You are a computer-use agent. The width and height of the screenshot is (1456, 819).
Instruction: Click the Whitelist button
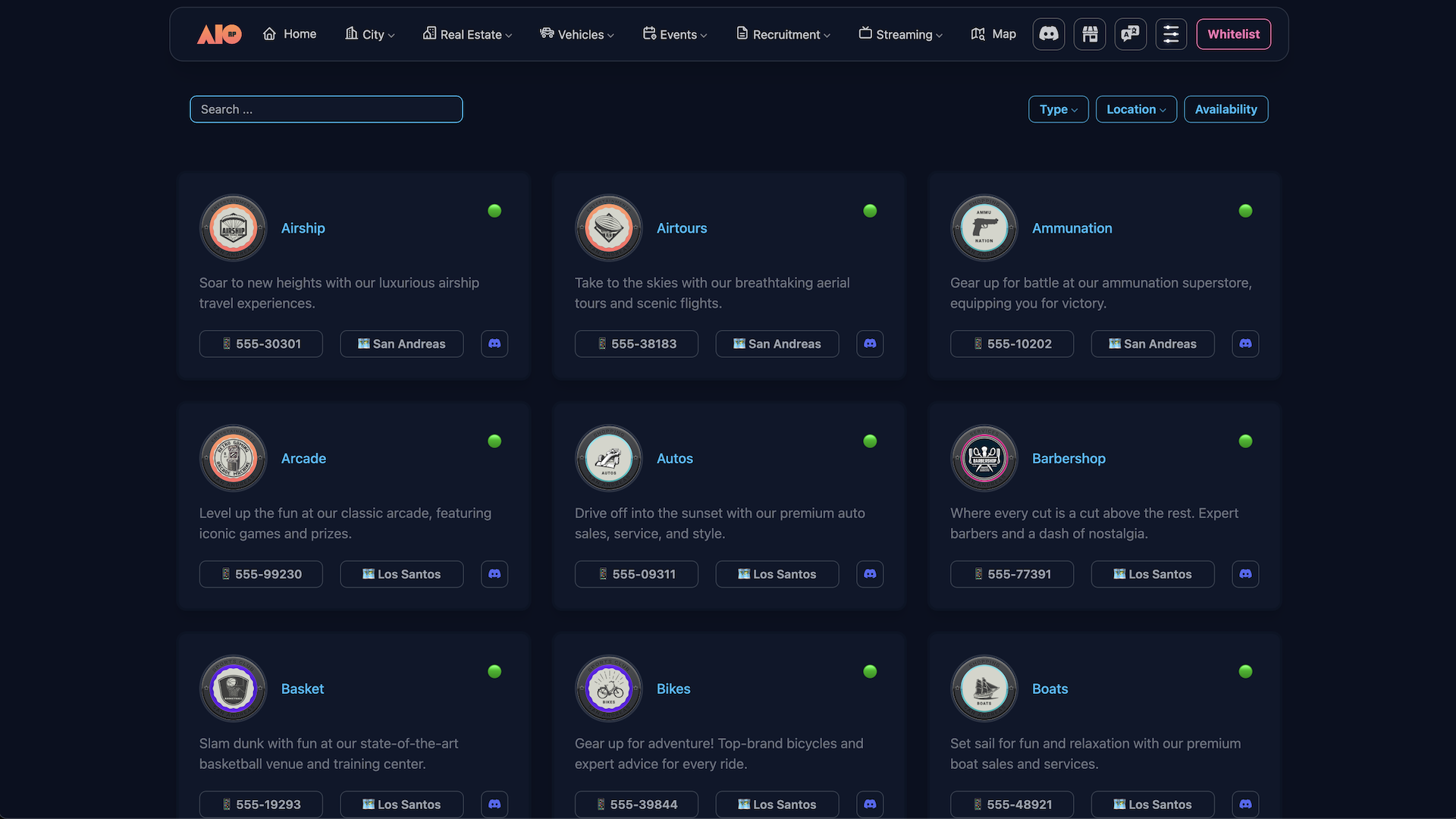click(1233, 34)
